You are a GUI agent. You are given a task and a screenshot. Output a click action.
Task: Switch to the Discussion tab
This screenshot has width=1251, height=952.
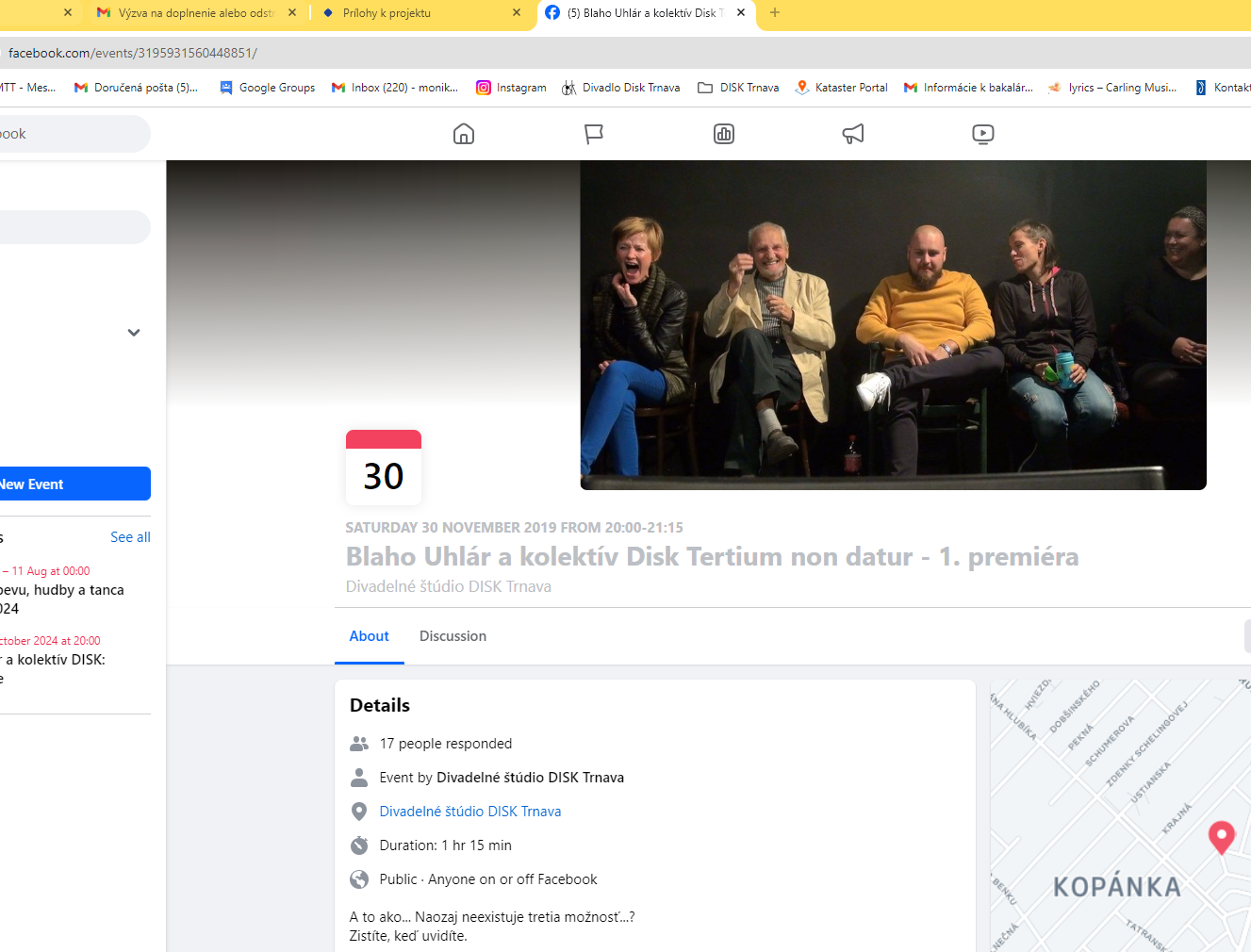453,636
